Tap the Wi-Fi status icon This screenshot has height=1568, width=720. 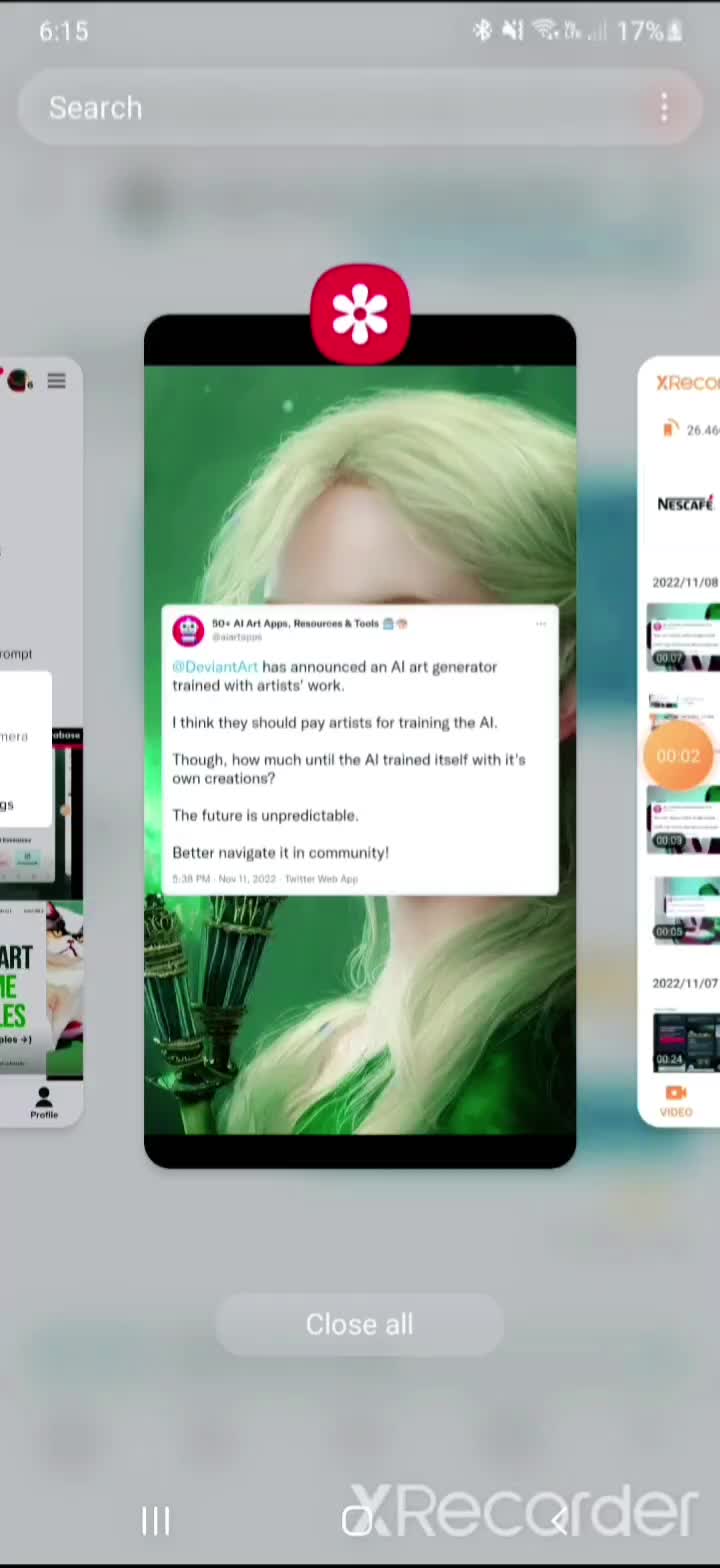click(x=545, y=31)
